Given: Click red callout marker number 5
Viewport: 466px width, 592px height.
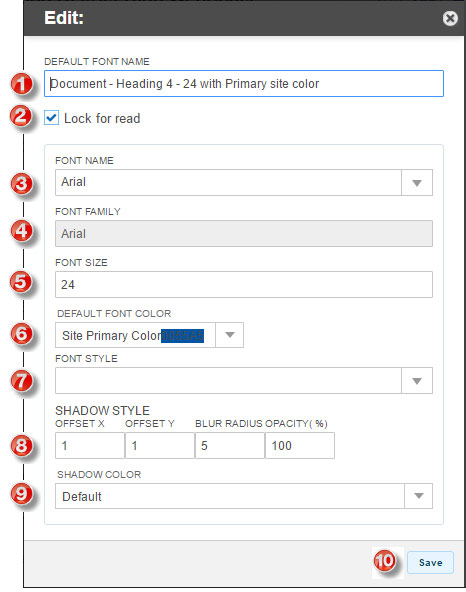Looking at the screenshot, I should tap(22, 282).
